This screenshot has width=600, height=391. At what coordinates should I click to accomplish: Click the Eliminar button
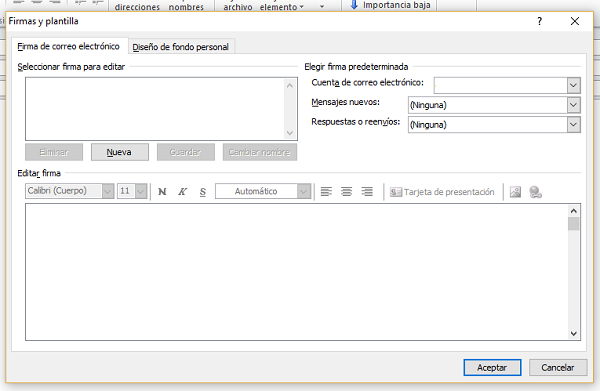(54, 152)
